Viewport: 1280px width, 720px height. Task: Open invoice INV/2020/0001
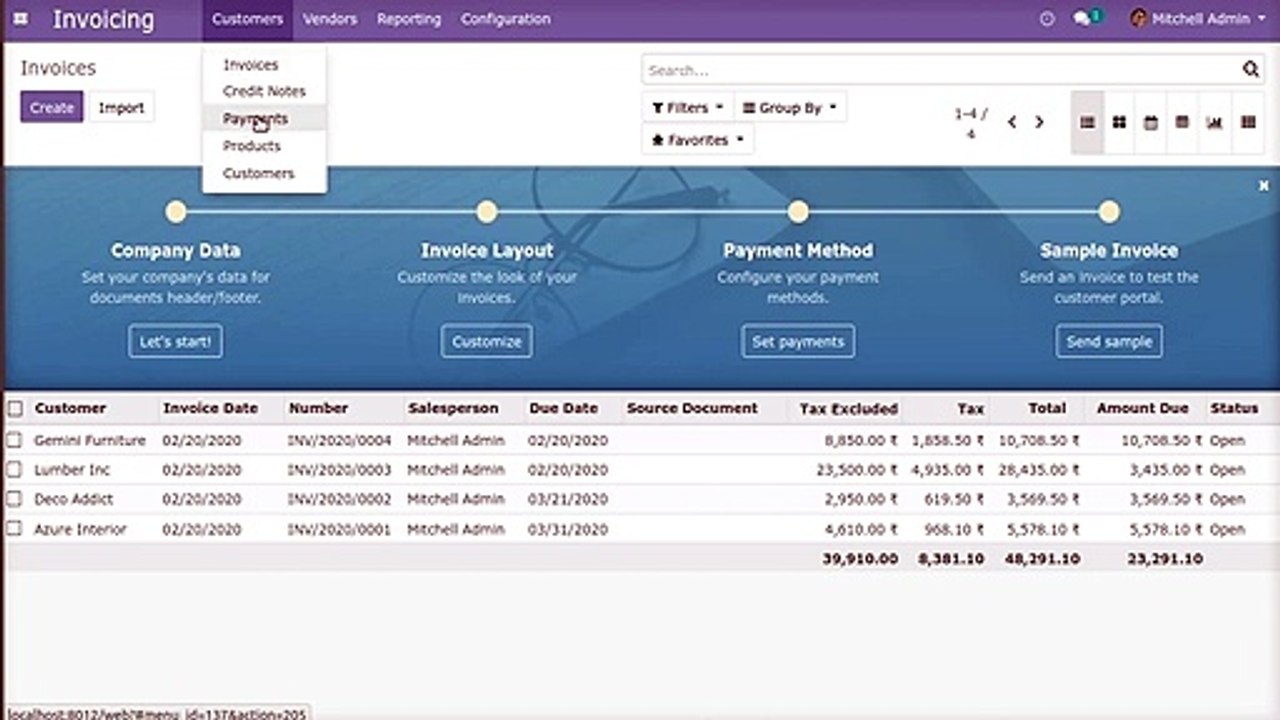coord(339,529)
